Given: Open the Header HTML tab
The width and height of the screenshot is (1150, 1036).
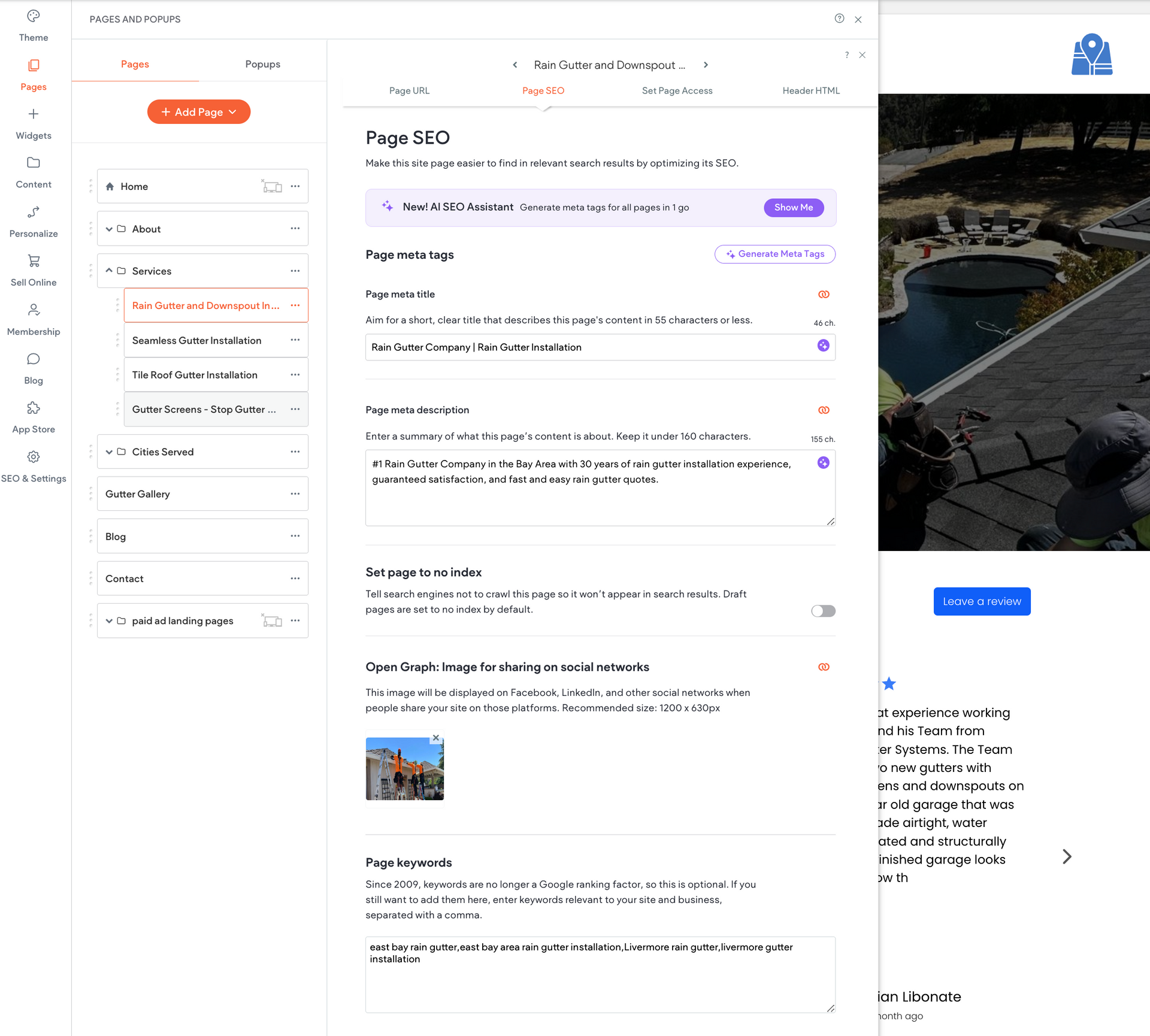Looking at the screenshot, I should [x=811, y=90].
